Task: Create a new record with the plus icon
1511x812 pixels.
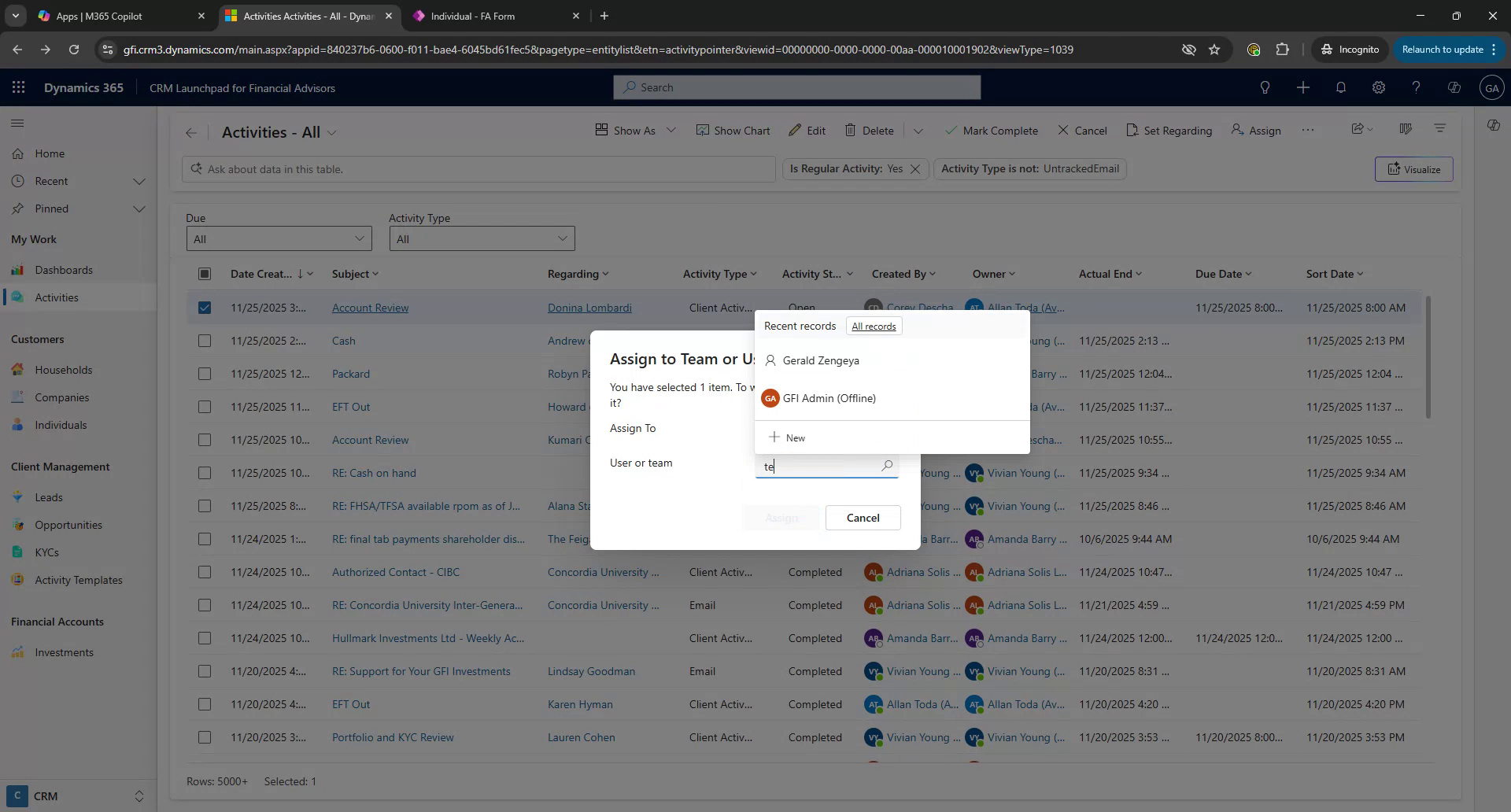Action: tap(1303, 87)
